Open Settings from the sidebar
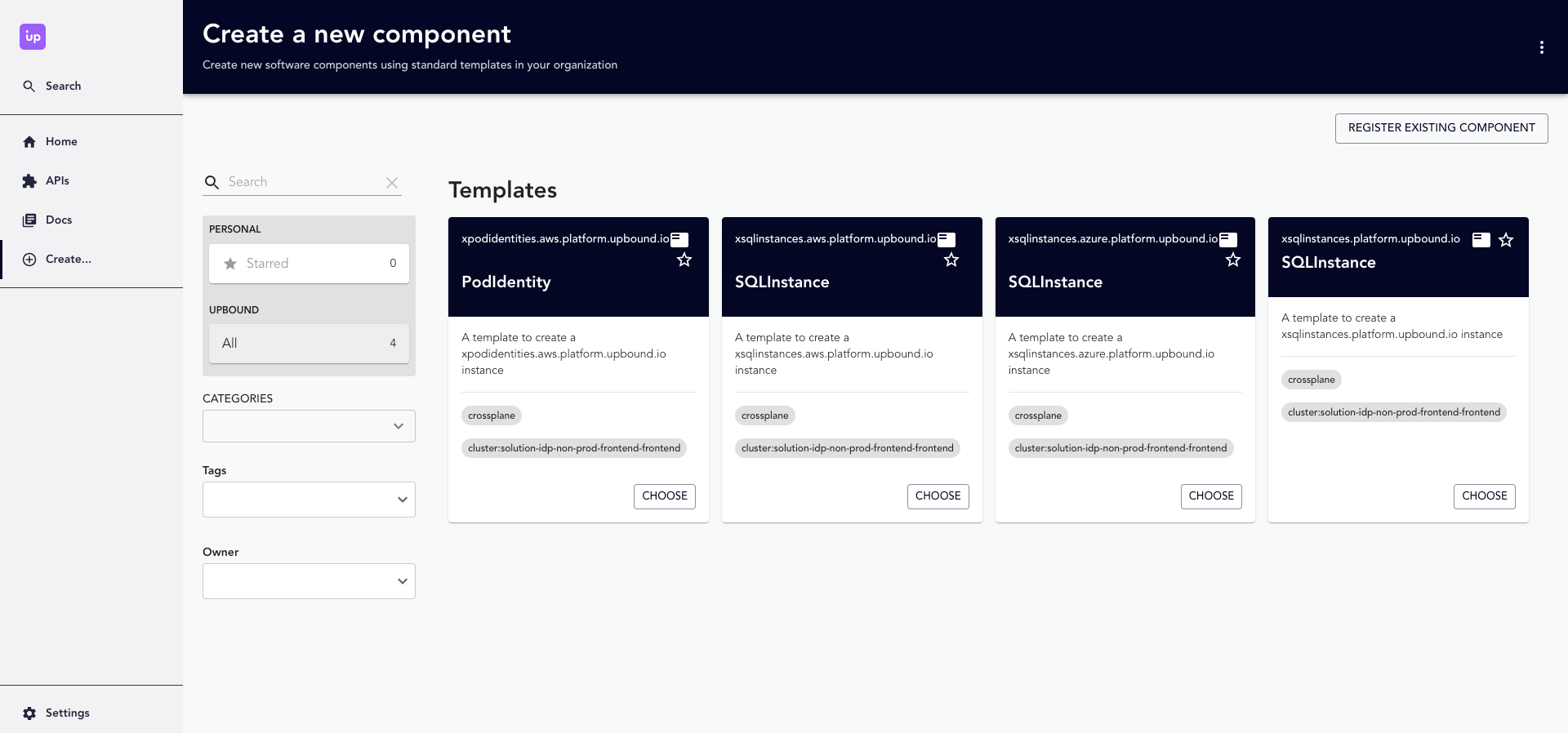 67,713
